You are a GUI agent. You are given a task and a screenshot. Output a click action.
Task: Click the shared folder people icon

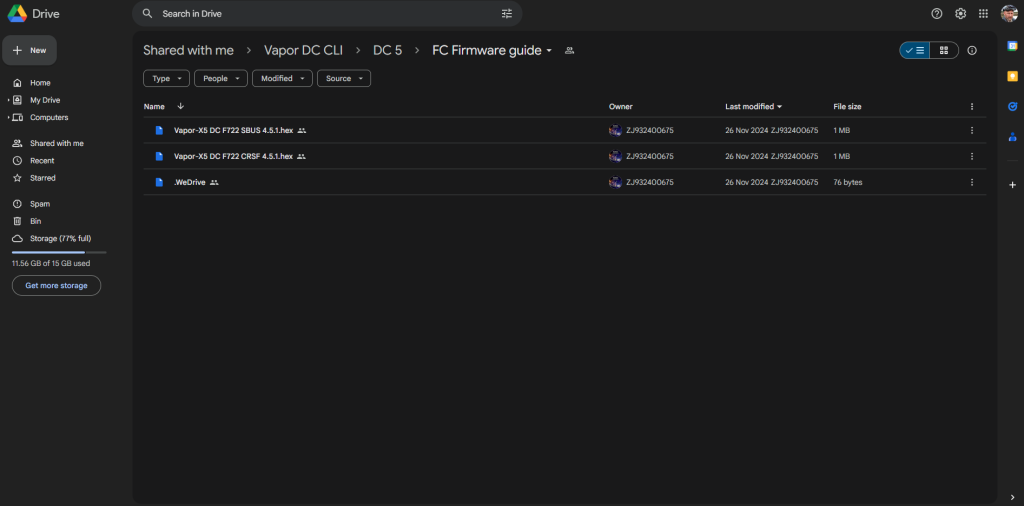569,51
